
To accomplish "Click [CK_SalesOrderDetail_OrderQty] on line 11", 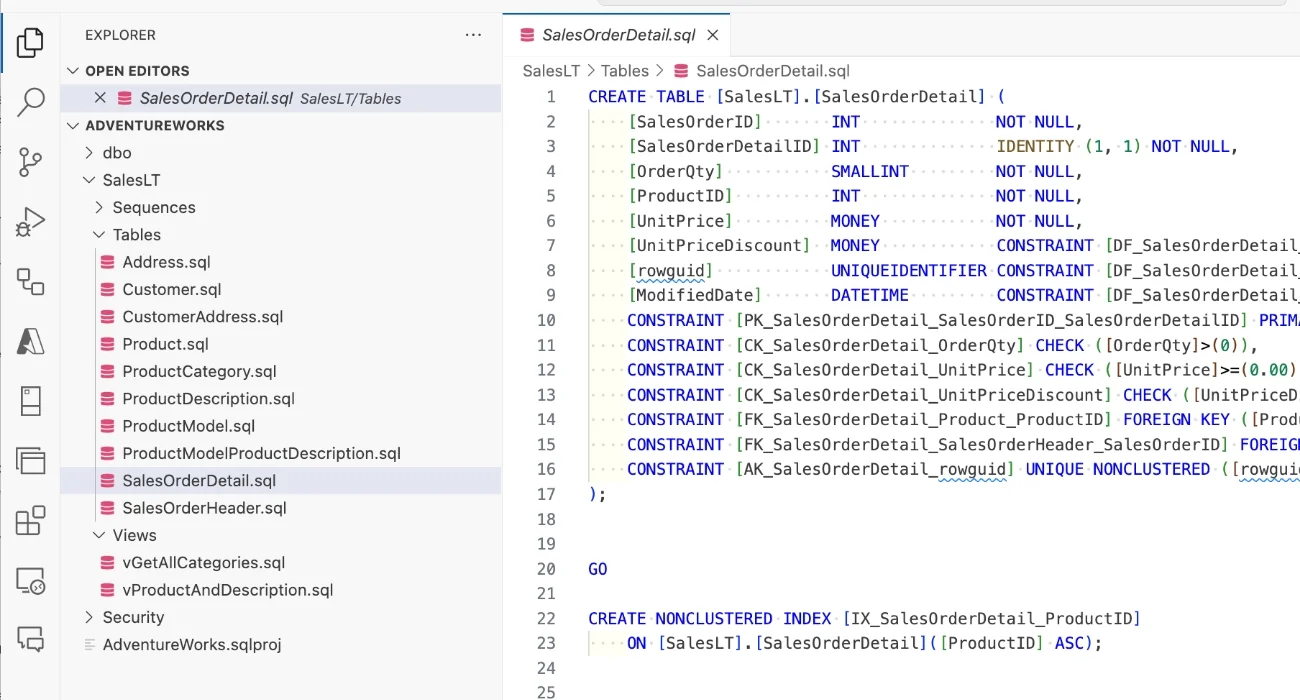I will [880, 346].
